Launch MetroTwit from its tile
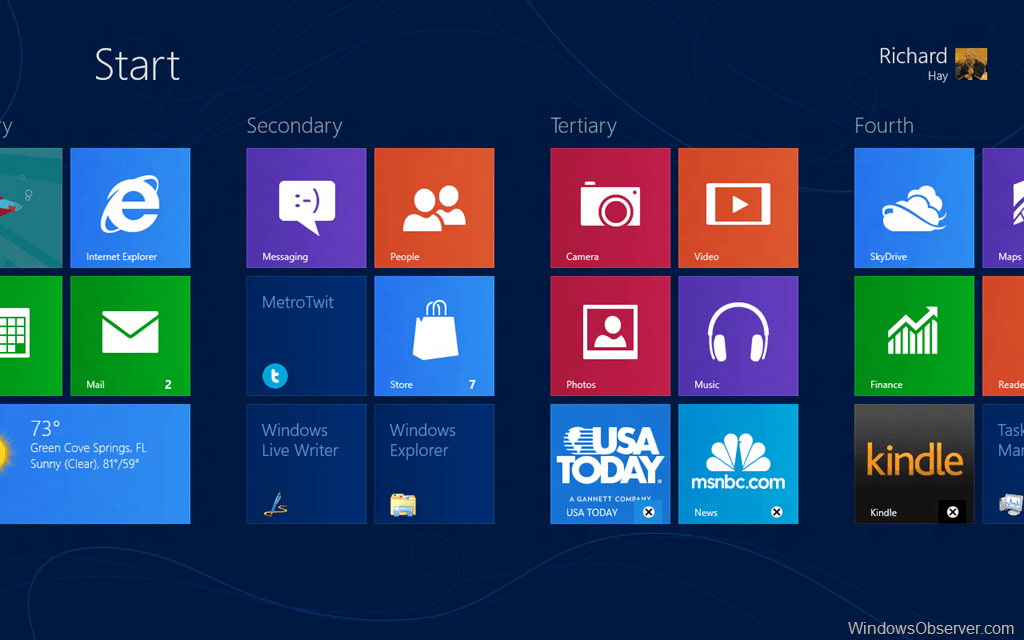1024x640 pixels. pos(306,336)
